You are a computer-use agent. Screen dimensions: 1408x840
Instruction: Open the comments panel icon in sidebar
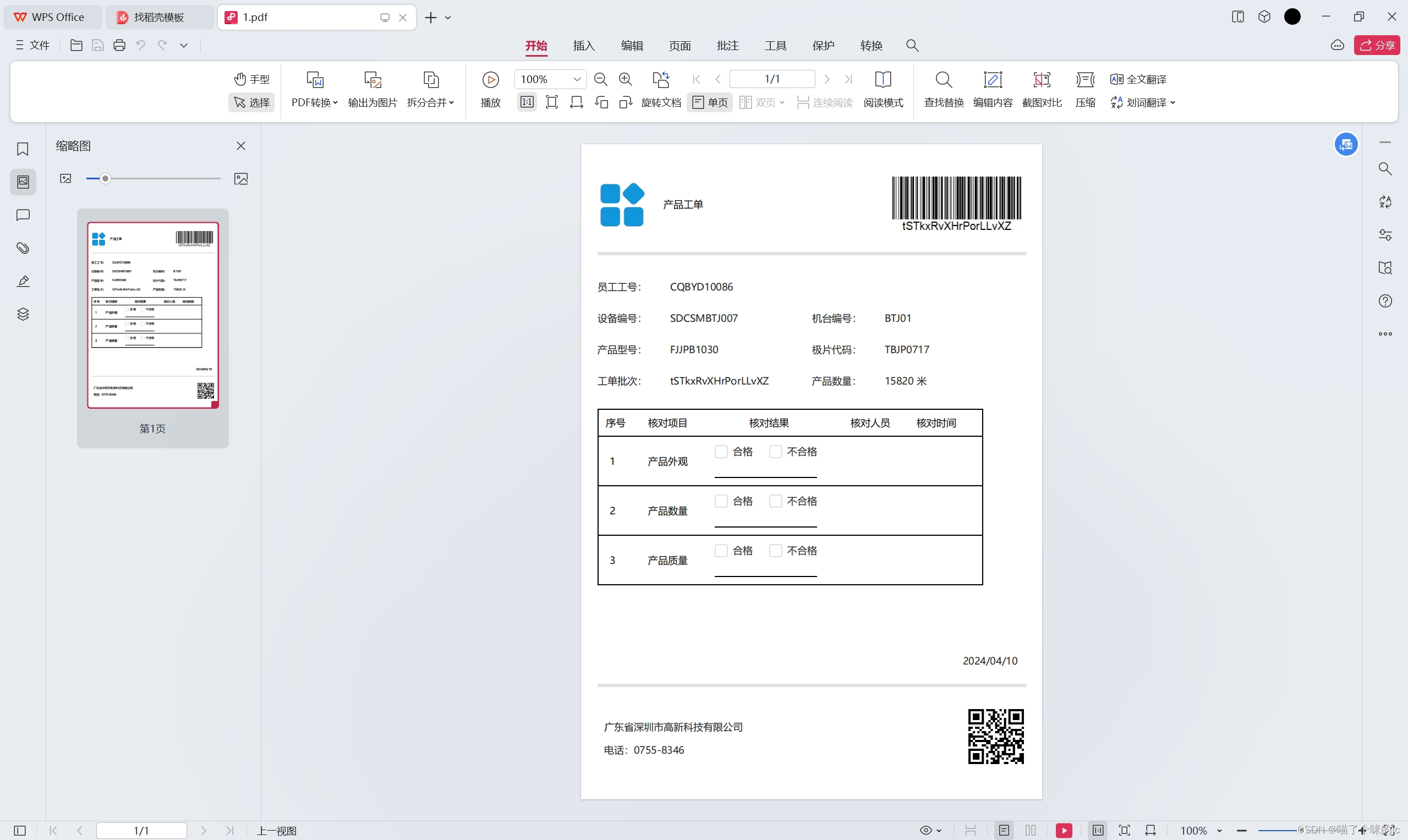tap(23, 215)
